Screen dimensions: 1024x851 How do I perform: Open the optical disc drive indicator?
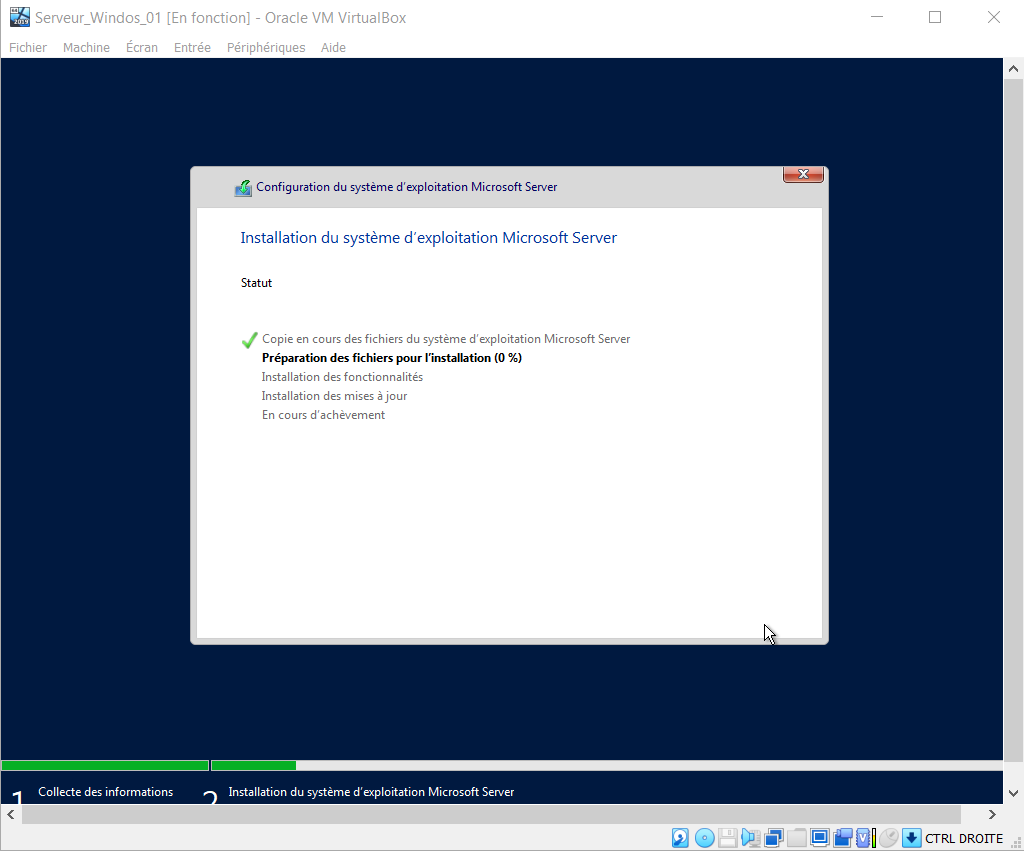tap(705, 838)
